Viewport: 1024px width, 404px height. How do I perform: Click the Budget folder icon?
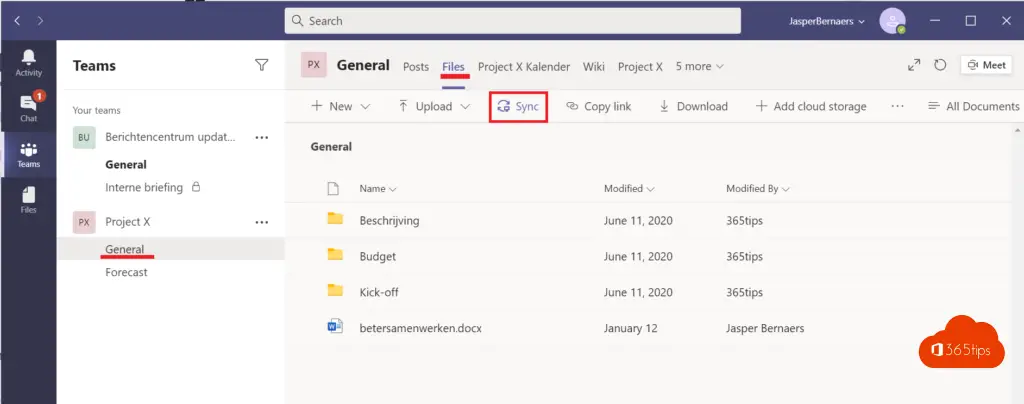[335, 255]
